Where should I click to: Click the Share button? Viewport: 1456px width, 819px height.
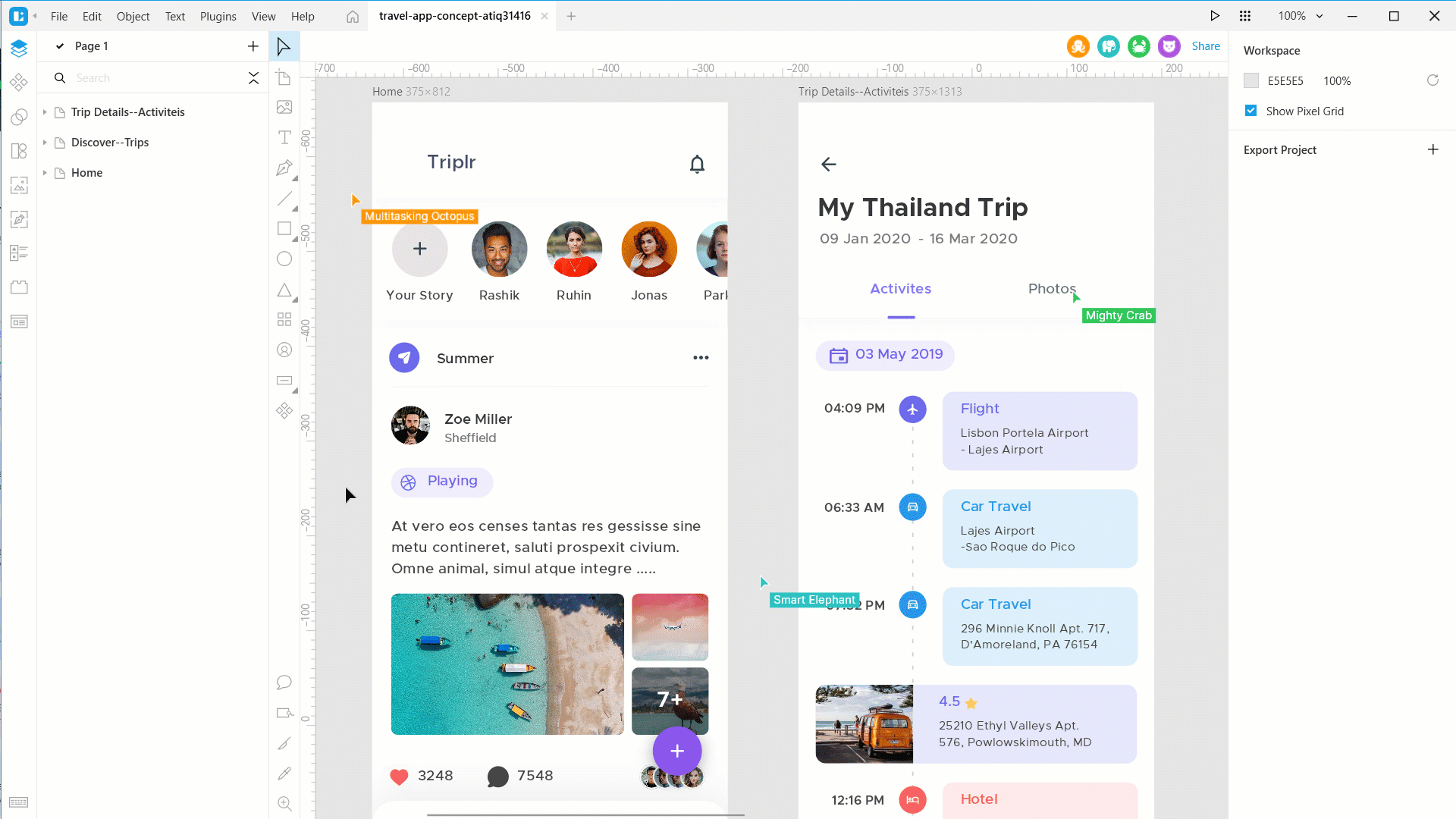point(1206,46)
